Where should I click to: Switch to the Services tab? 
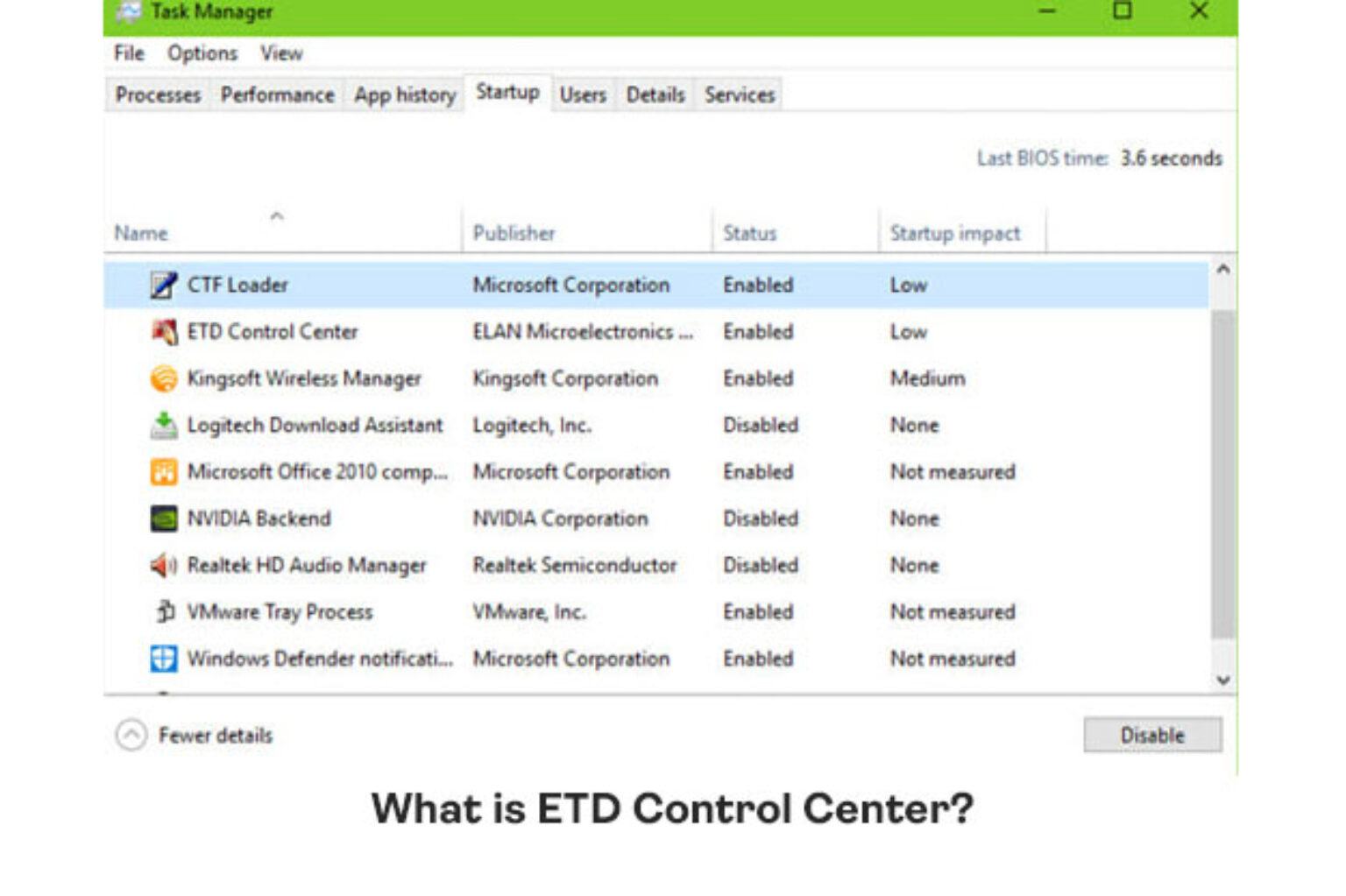pos(738,95)
